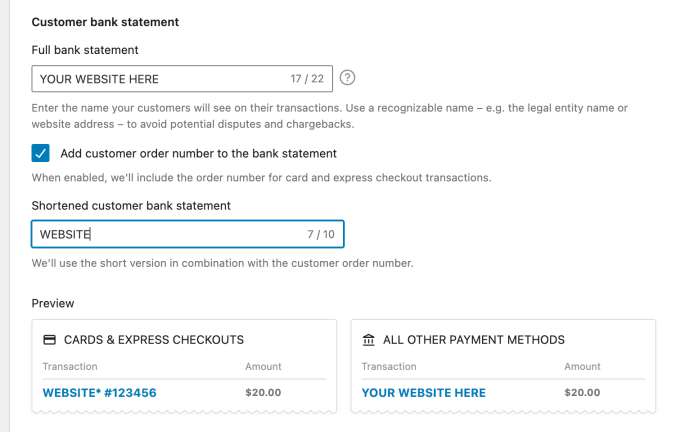Image resolution: width=676 pixels, height=432 pixels.
Task: Click the YOUR WEBSITE HERE transaction preview
Action: [x=423, y=393]
